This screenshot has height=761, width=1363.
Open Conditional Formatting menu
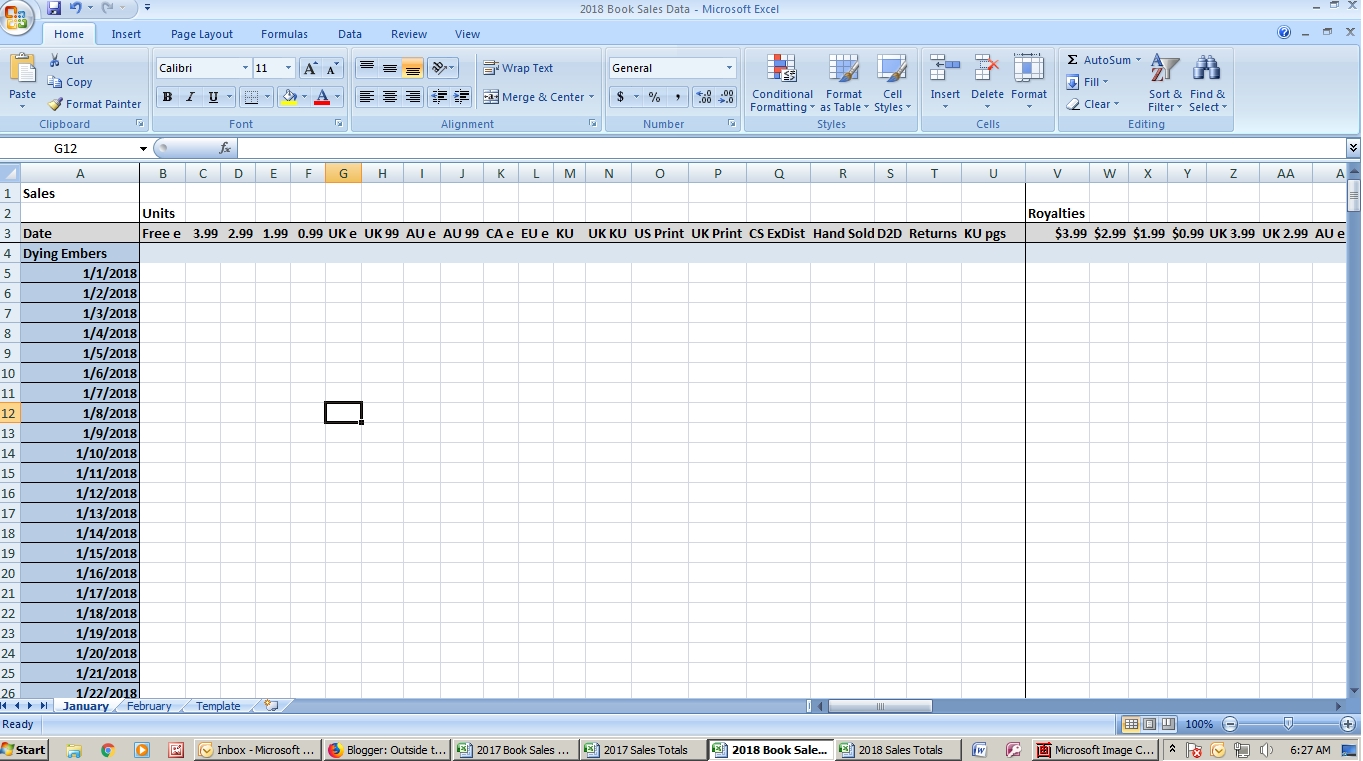(x=782, y=83)
